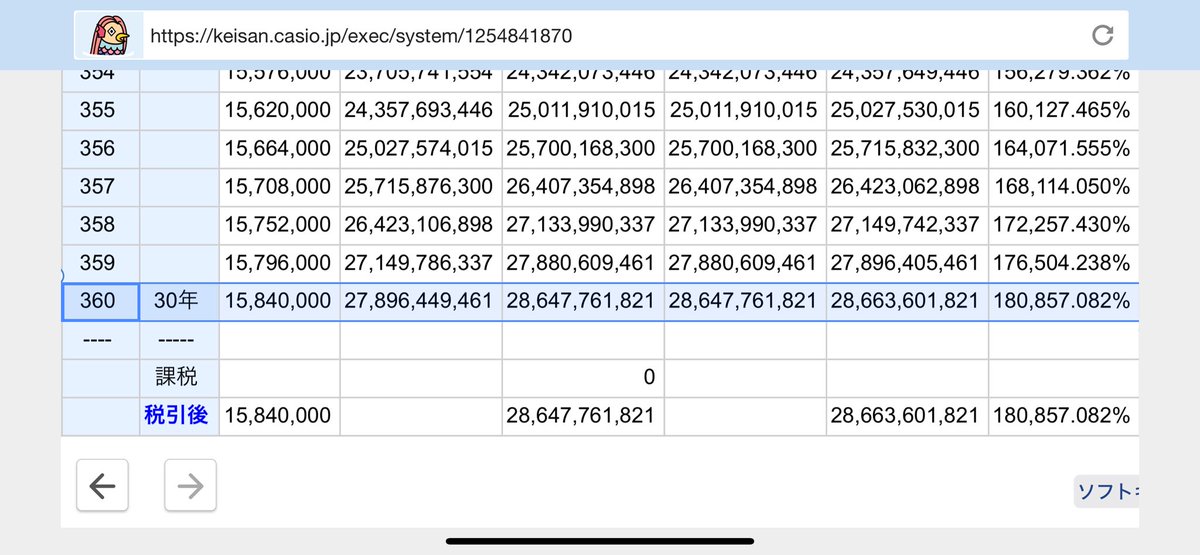
Task: Go back with the left arrow button
Action: [102, 486]
